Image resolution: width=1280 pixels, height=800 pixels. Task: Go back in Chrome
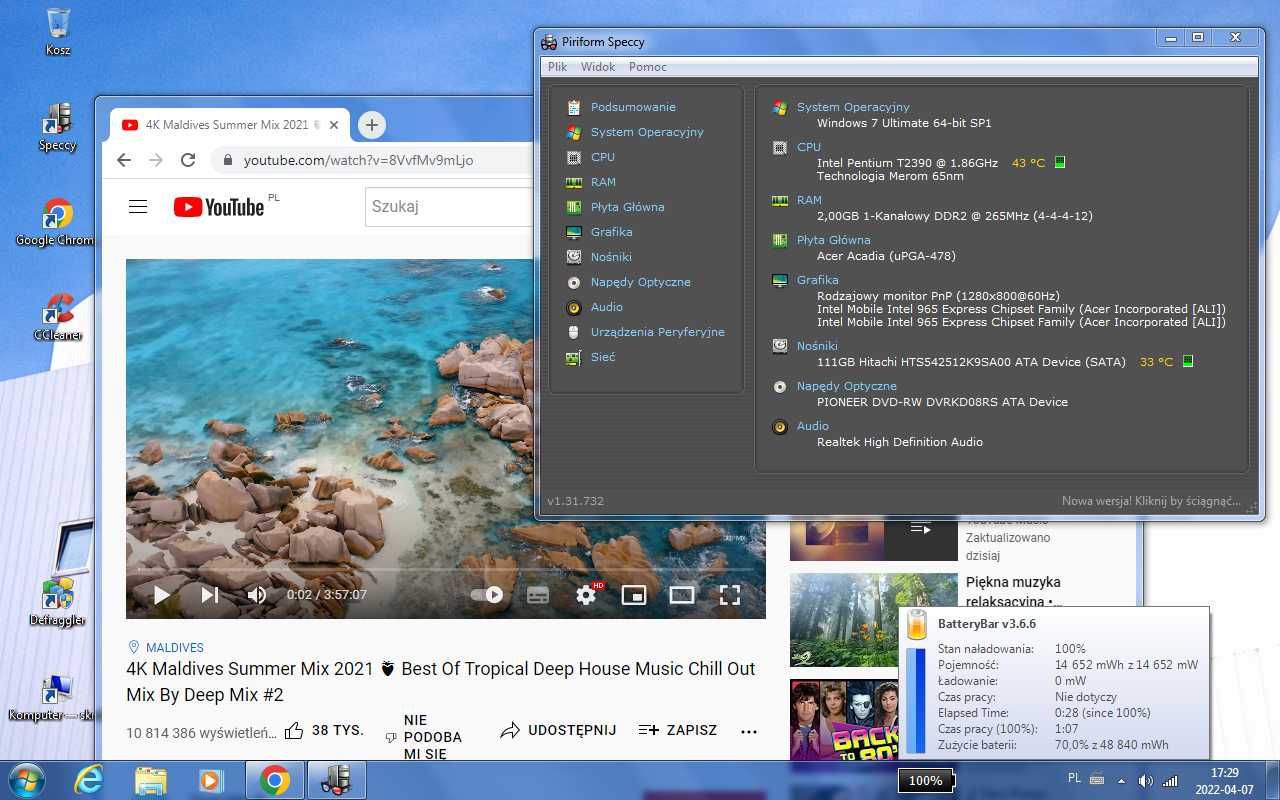pyautogui.click(x=124, y=160)
